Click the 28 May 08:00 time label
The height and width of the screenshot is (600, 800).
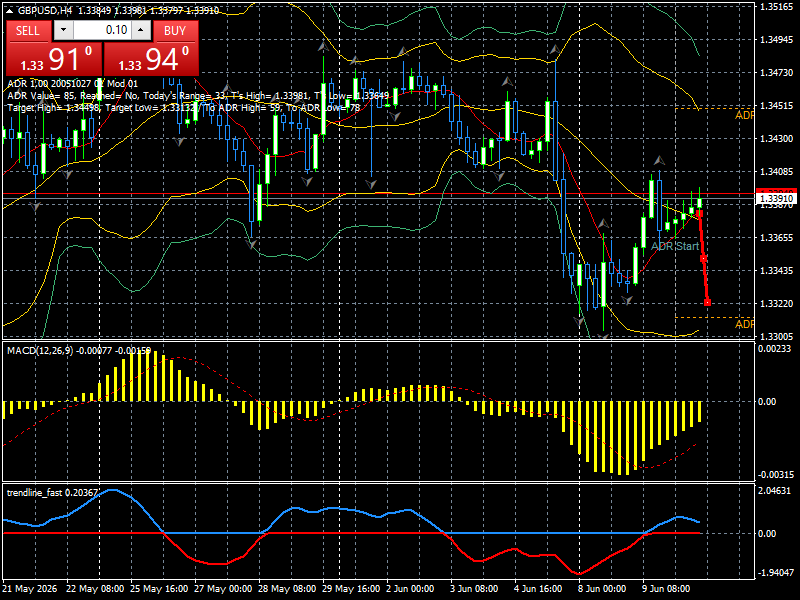pyautogui.click(x=287, y=588)
